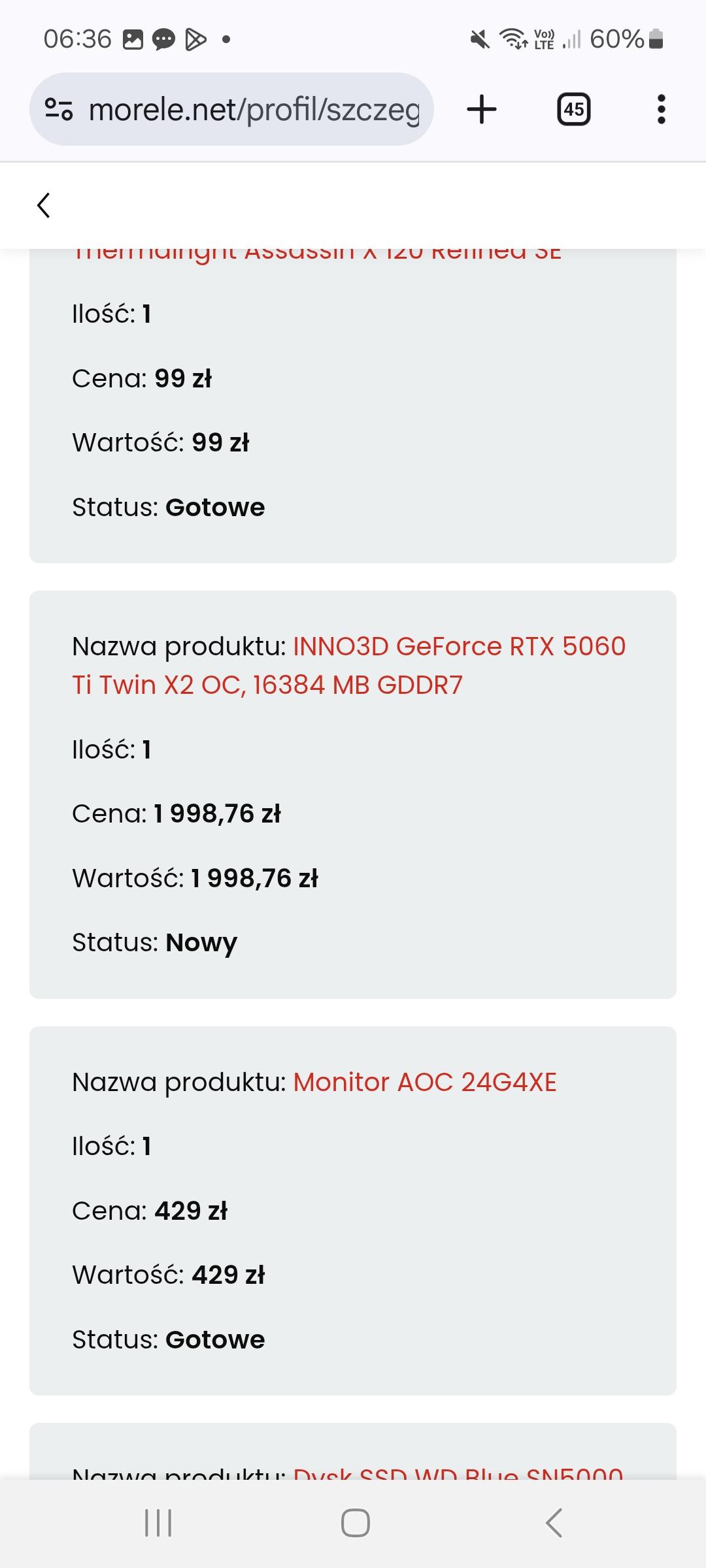Tap the page back arrow
The width and height of the screenshot is (706, 1568).
[x=44, y=205]
